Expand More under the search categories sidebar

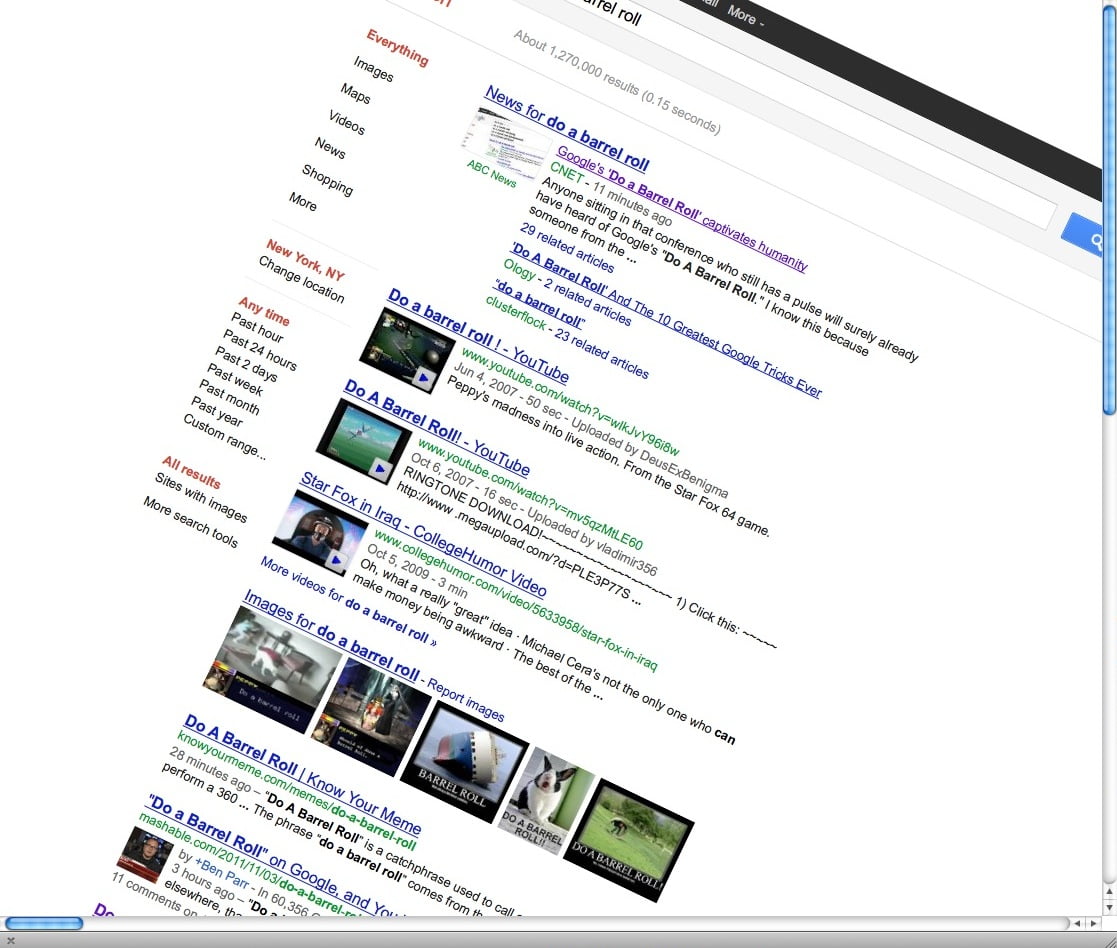pyautogui.click(x=303, y=202)
